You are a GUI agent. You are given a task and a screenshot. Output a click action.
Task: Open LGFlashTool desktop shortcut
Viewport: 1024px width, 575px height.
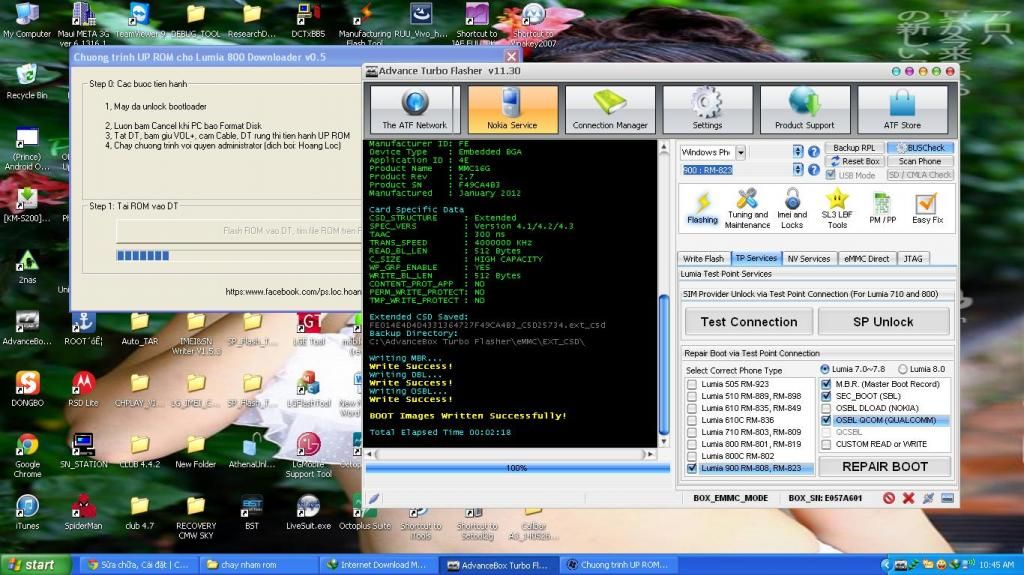(x=308, y=389)
